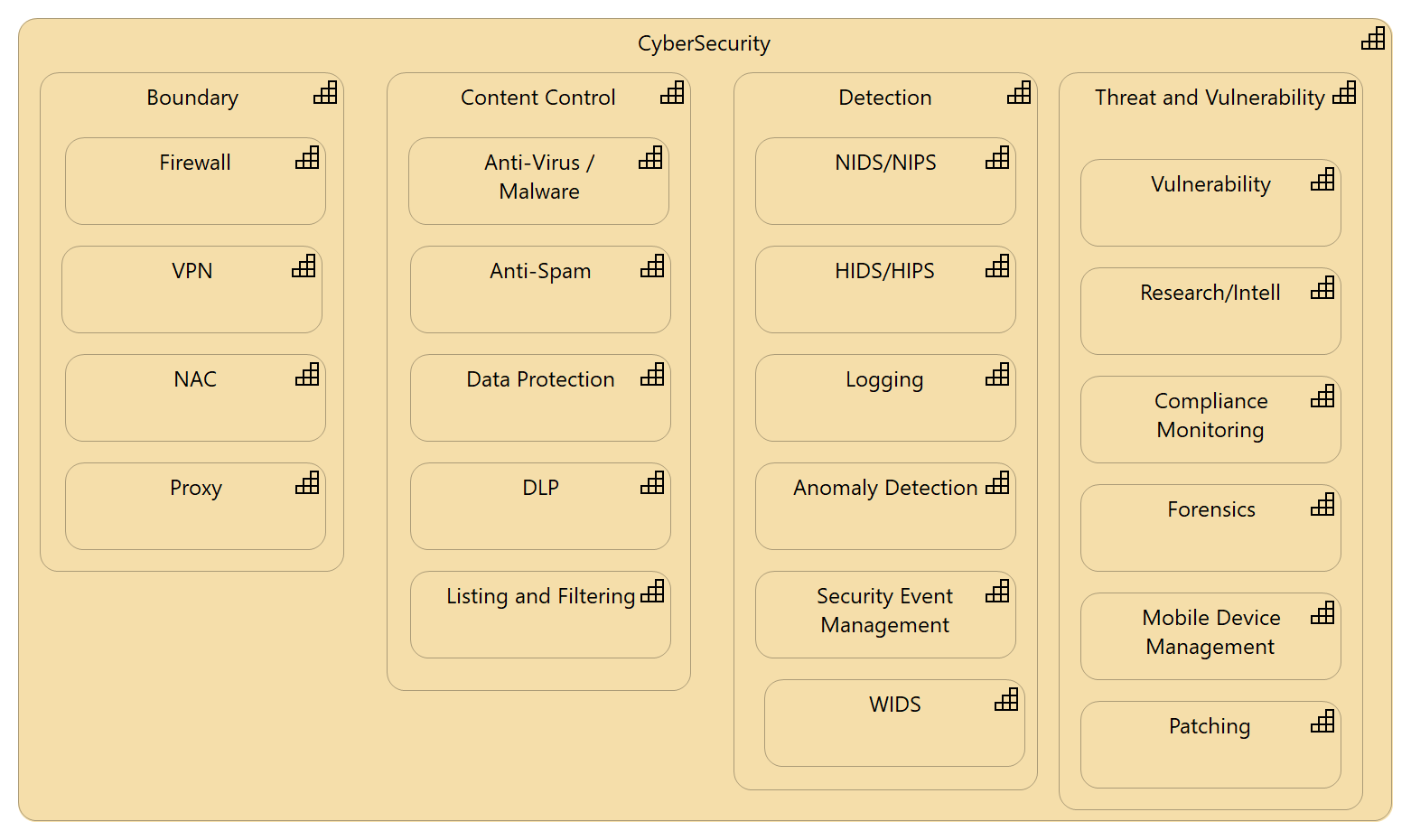Screen dimensions: 1411x840
Task: Click the Forensics box capability icon
Action: [x=1322, y=505]
